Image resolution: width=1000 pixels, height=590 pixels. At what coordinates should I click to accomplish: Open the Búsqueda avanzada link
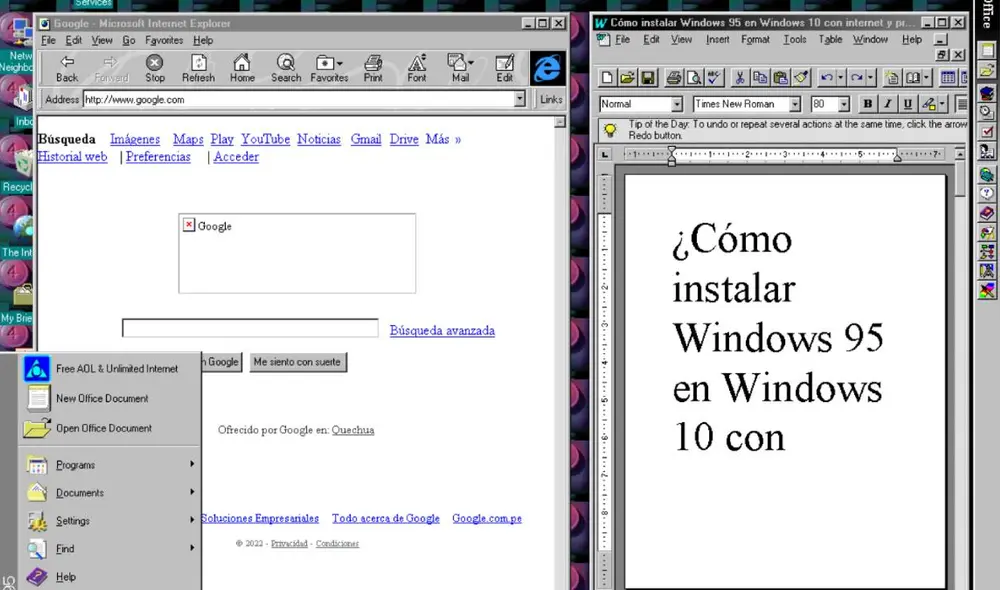[441, 330]
